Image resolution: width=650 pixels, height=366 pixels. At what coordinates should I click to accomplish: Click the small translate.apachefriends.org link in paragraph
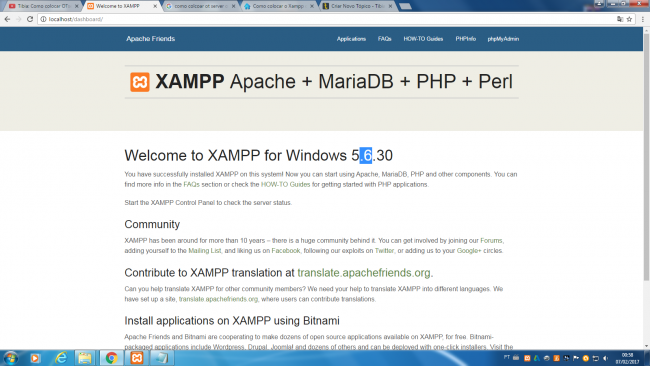point(218,299)
